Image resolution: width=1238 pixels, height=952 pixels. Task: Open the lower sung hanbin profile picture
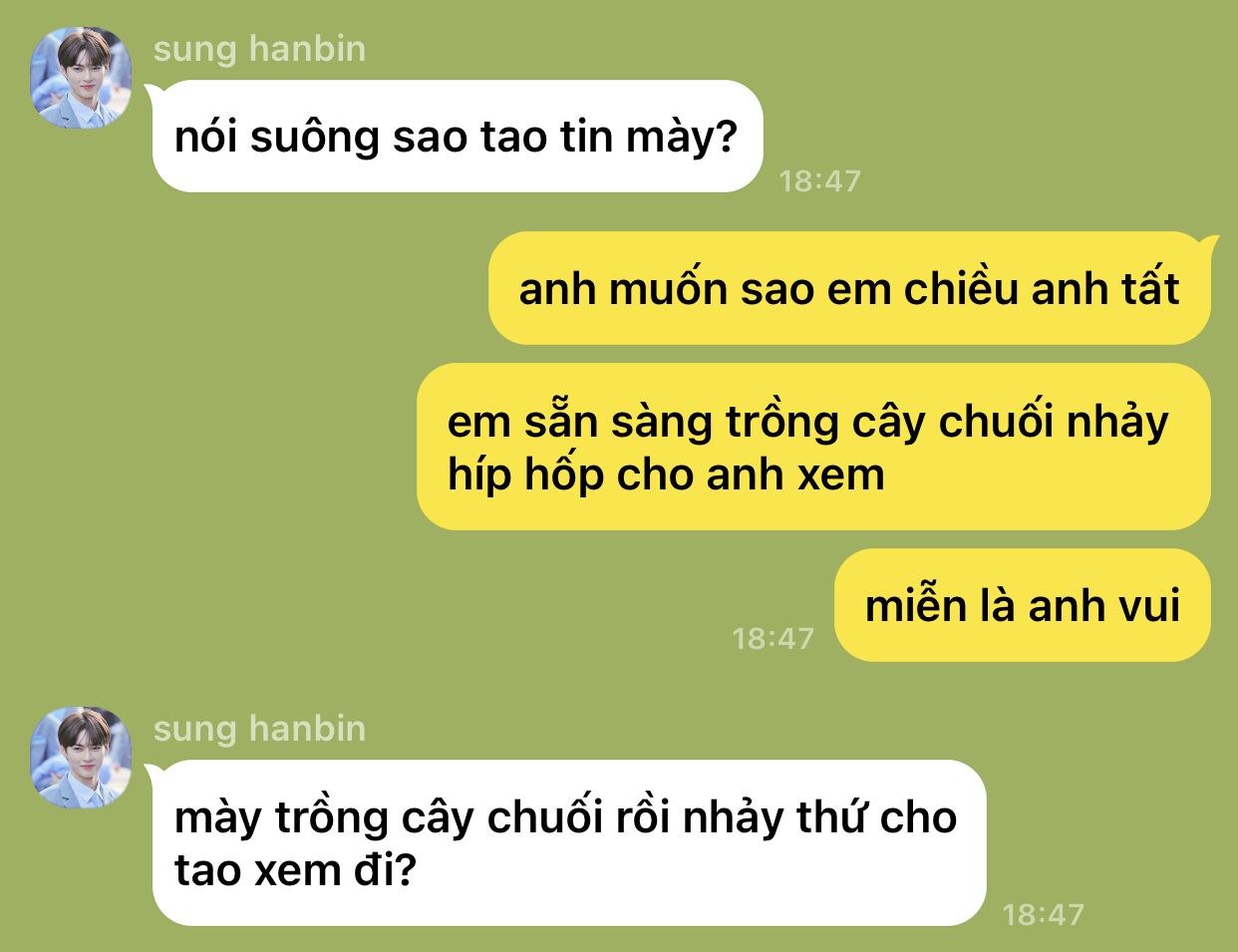click(x=81, y=758)
